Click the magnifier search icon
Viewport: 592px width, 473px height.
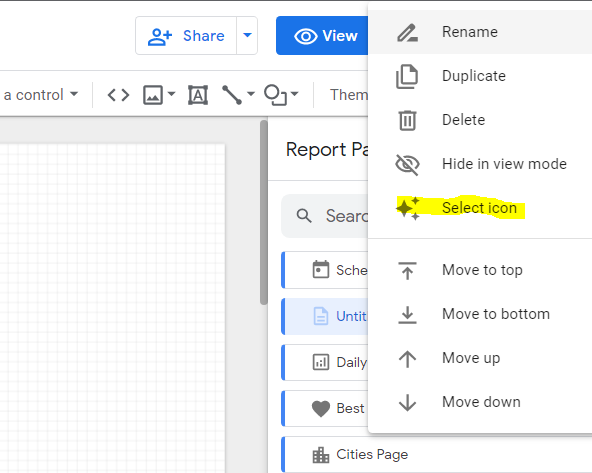pyautogui.click(x=304, y=216)
